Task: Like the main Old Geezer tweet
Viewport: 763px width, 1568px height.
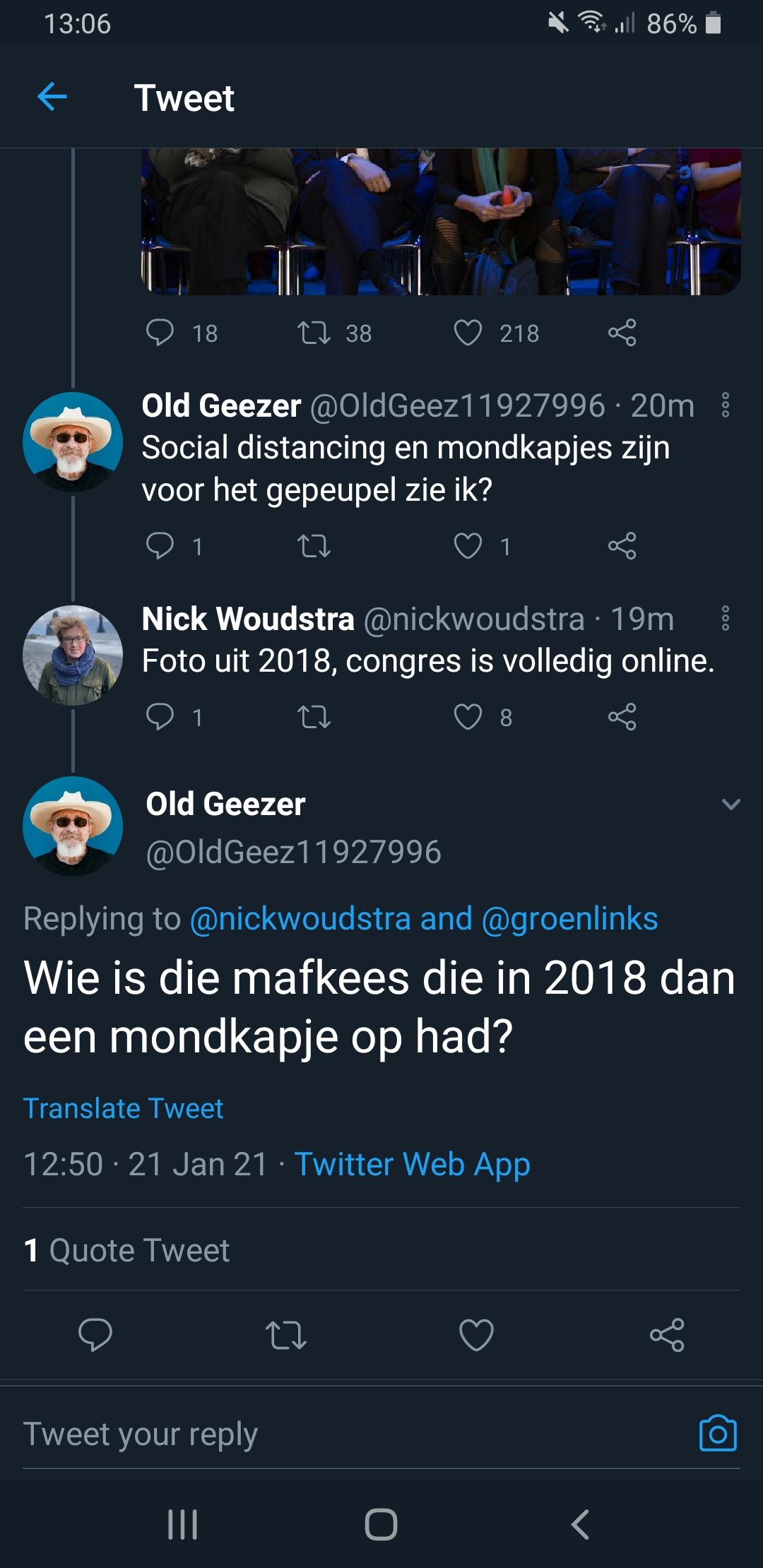Action: click(x=476, y=1334)
